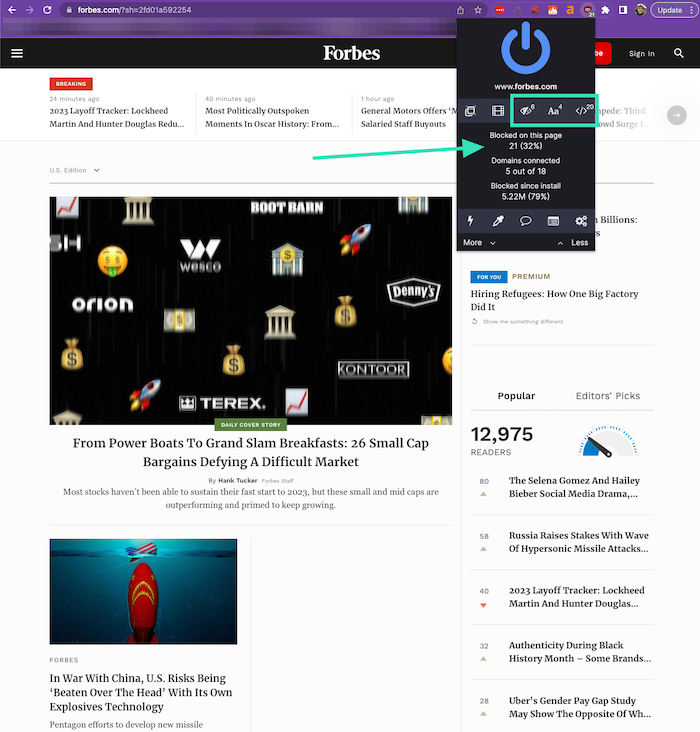
Task: Open the element picker eyedropper tool
Action: click(x=498, y=221)
